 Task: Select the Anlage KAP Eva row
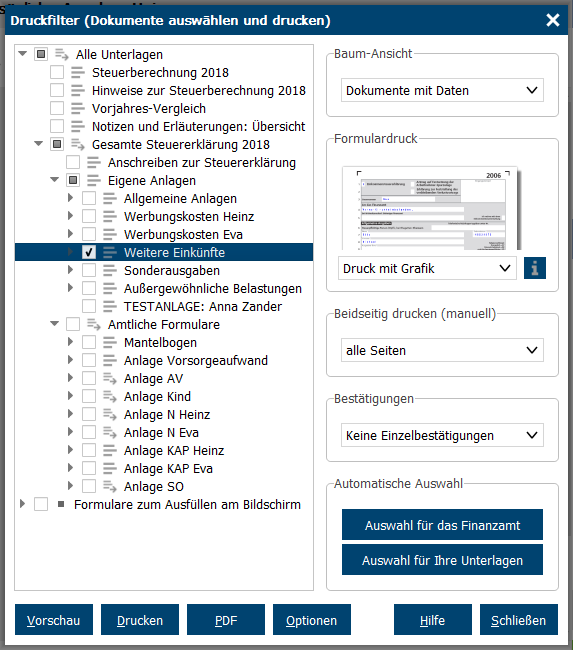164,468
